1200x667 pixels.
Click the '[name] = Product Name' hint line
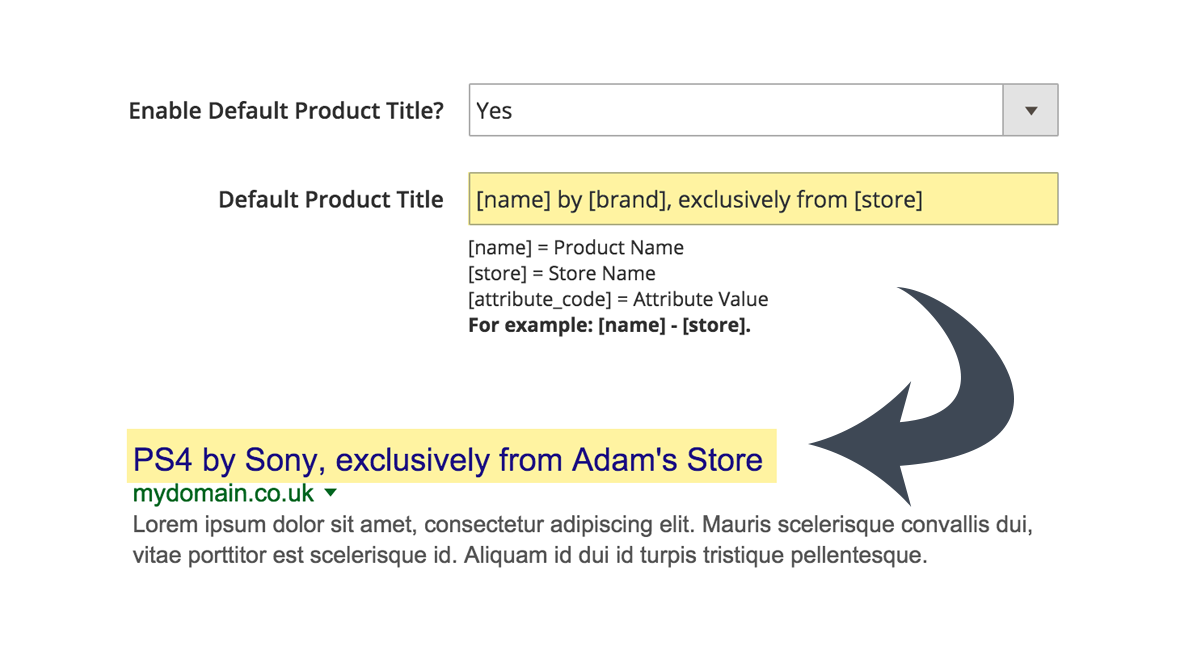(576, 248)
